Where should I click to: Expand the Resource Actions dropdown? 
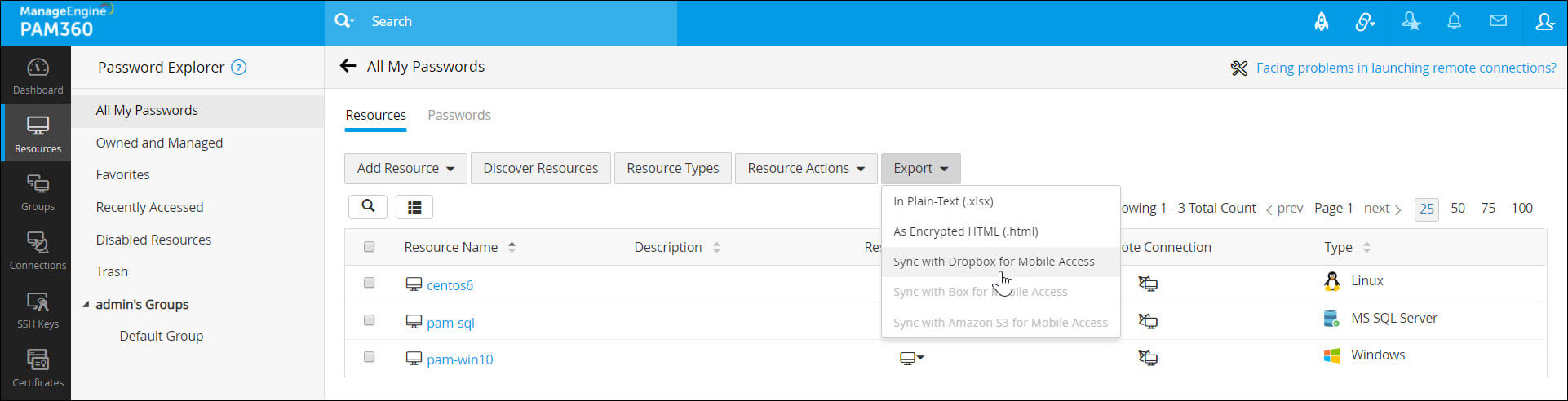[x=805, y=169]
